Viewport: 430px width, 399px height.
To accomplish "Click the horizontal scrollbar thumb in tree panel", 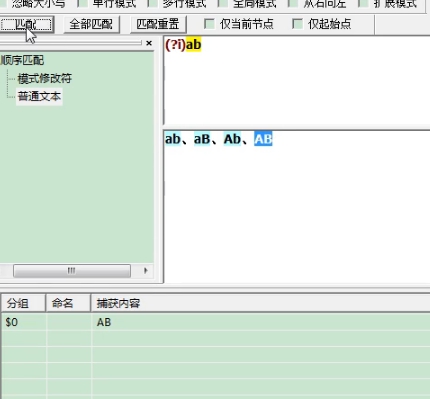I will [x=72, y=270].
